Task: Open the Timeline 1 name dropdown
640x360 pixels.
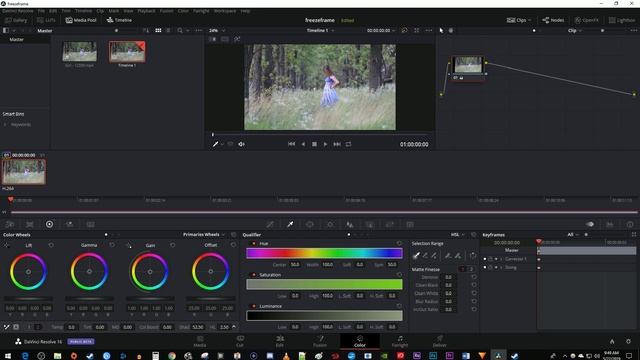Action: click(320, 31)
